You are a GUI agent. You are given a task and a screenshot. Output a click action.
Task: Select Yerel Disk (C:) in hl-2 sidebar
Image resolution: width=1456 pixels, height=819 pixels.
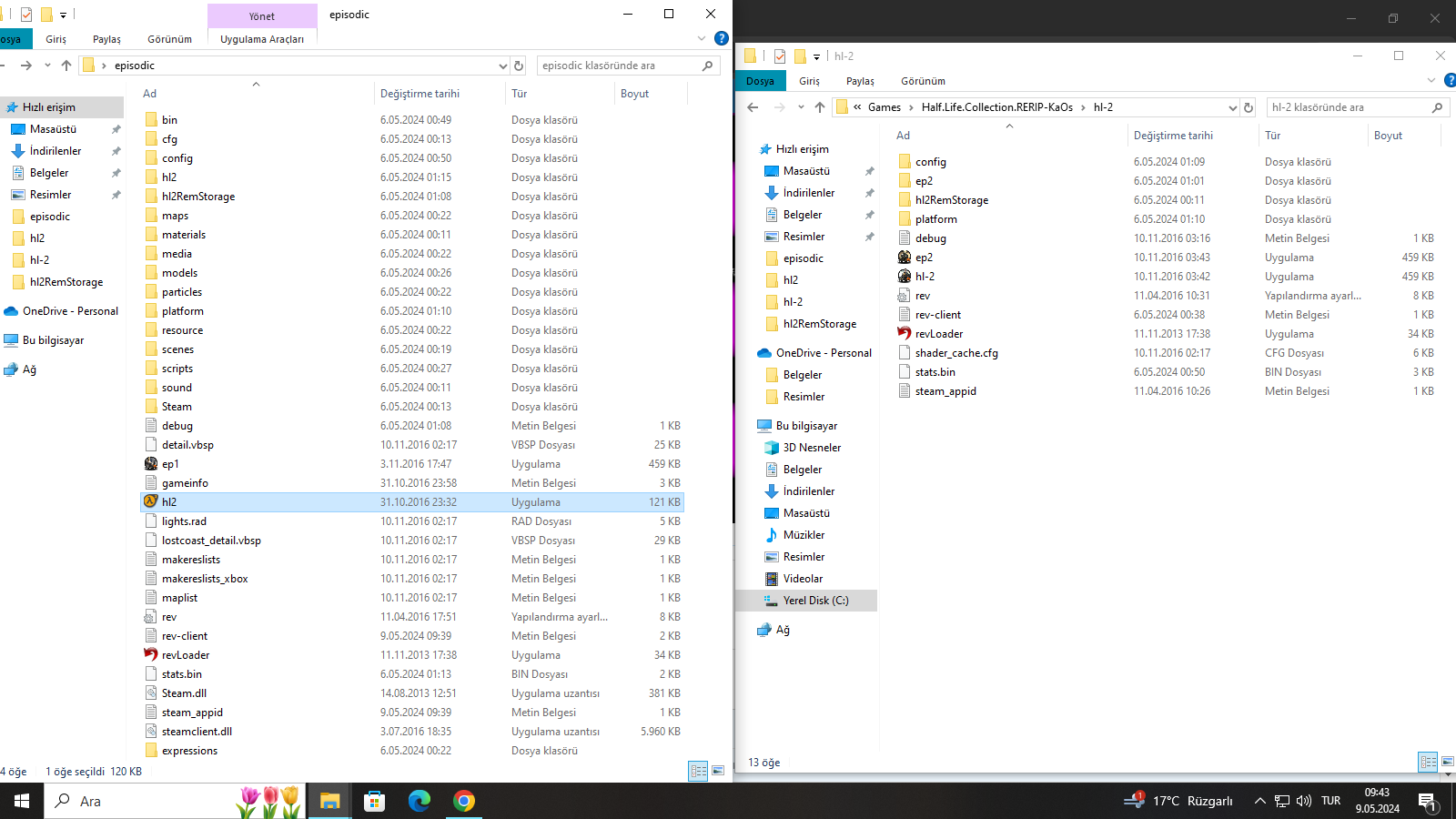point(806,601)
